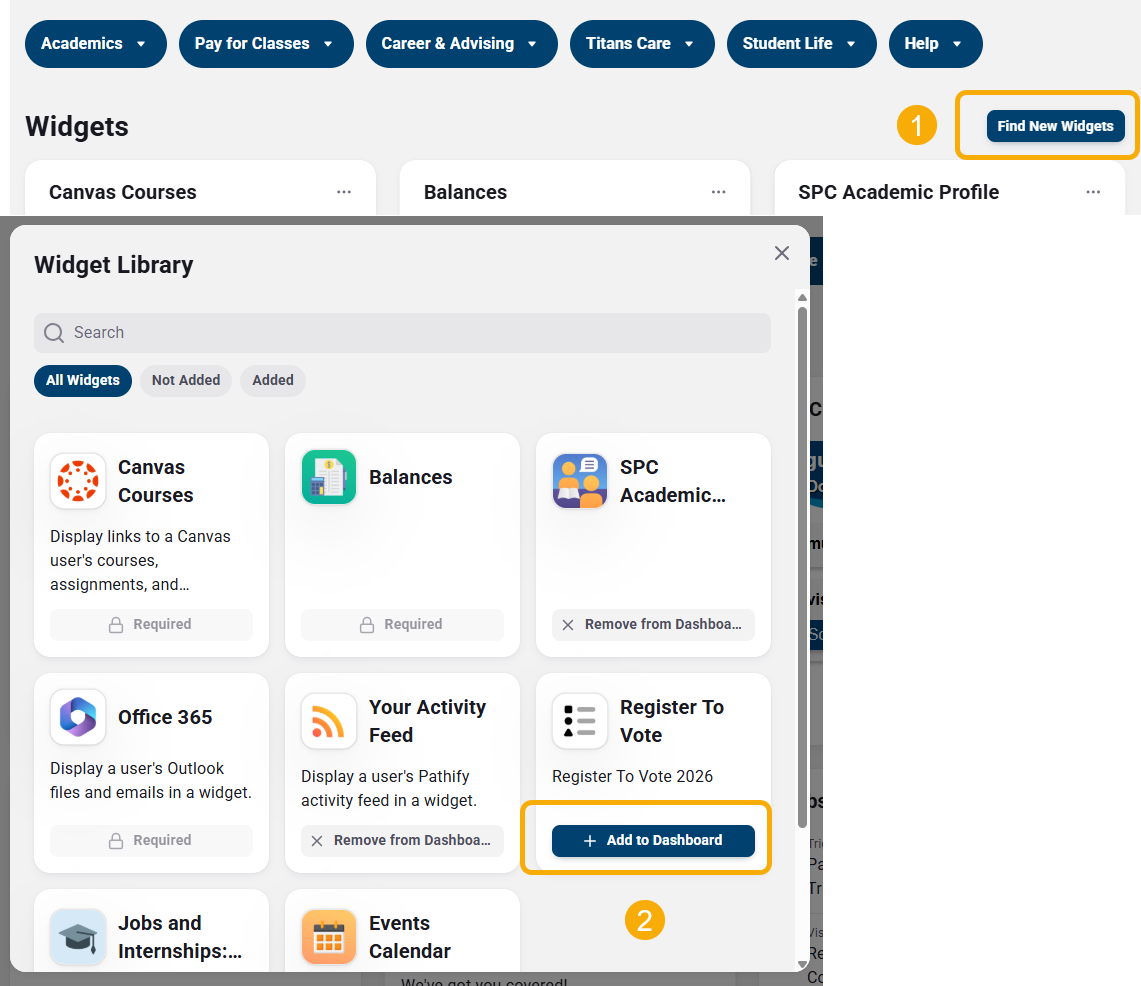Click the Required button under Balances
The width and height of the screenshot is (1141, 986).
coord(402,624)
